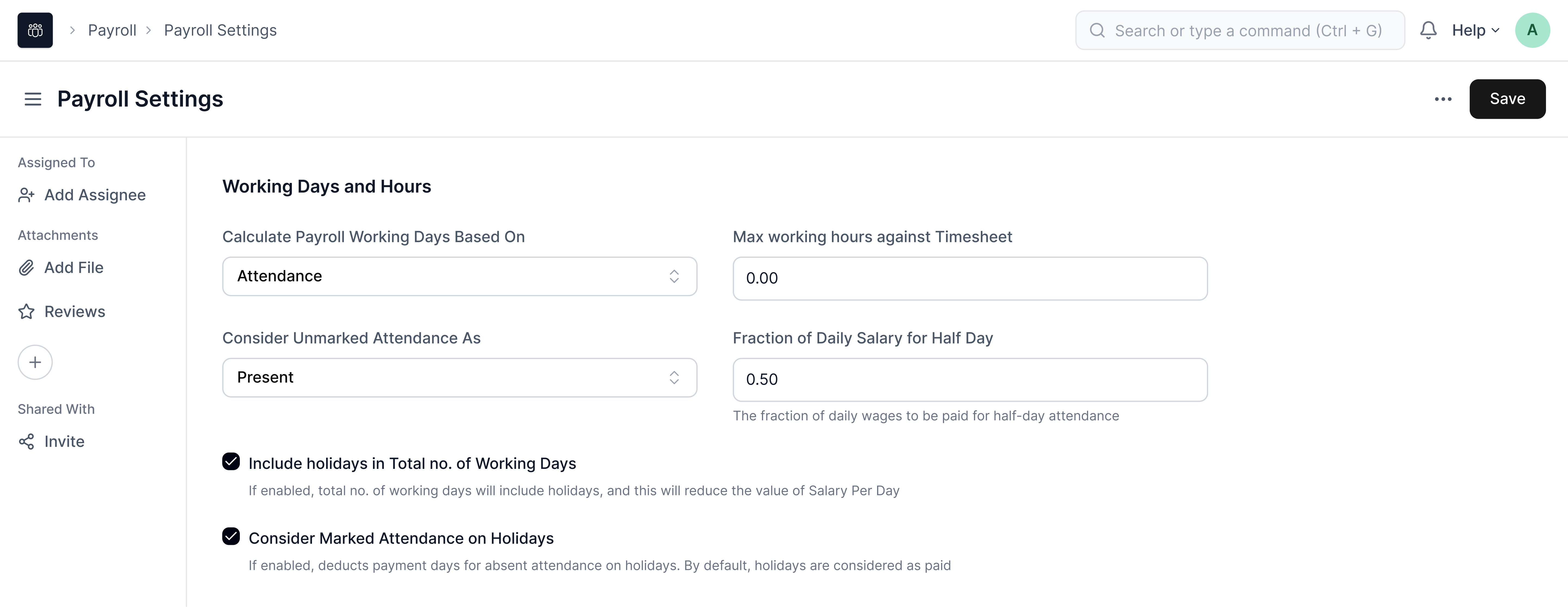This screenshot has width=1568, height=607.
Task: Open Consider Unmarked Attendance As dropdown
Action: pyautogui.click(x=459, y=377)
